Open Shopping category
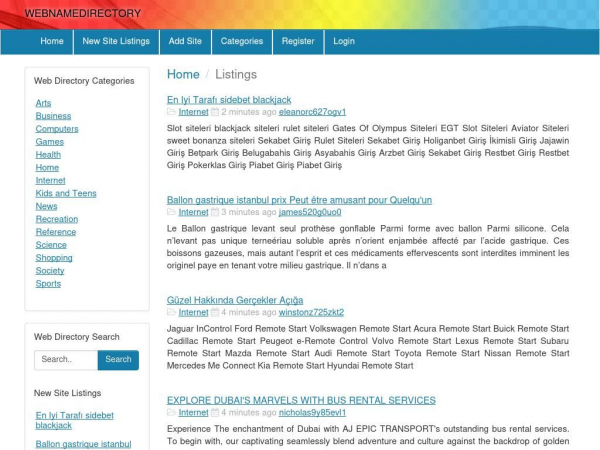 (54, 258)
